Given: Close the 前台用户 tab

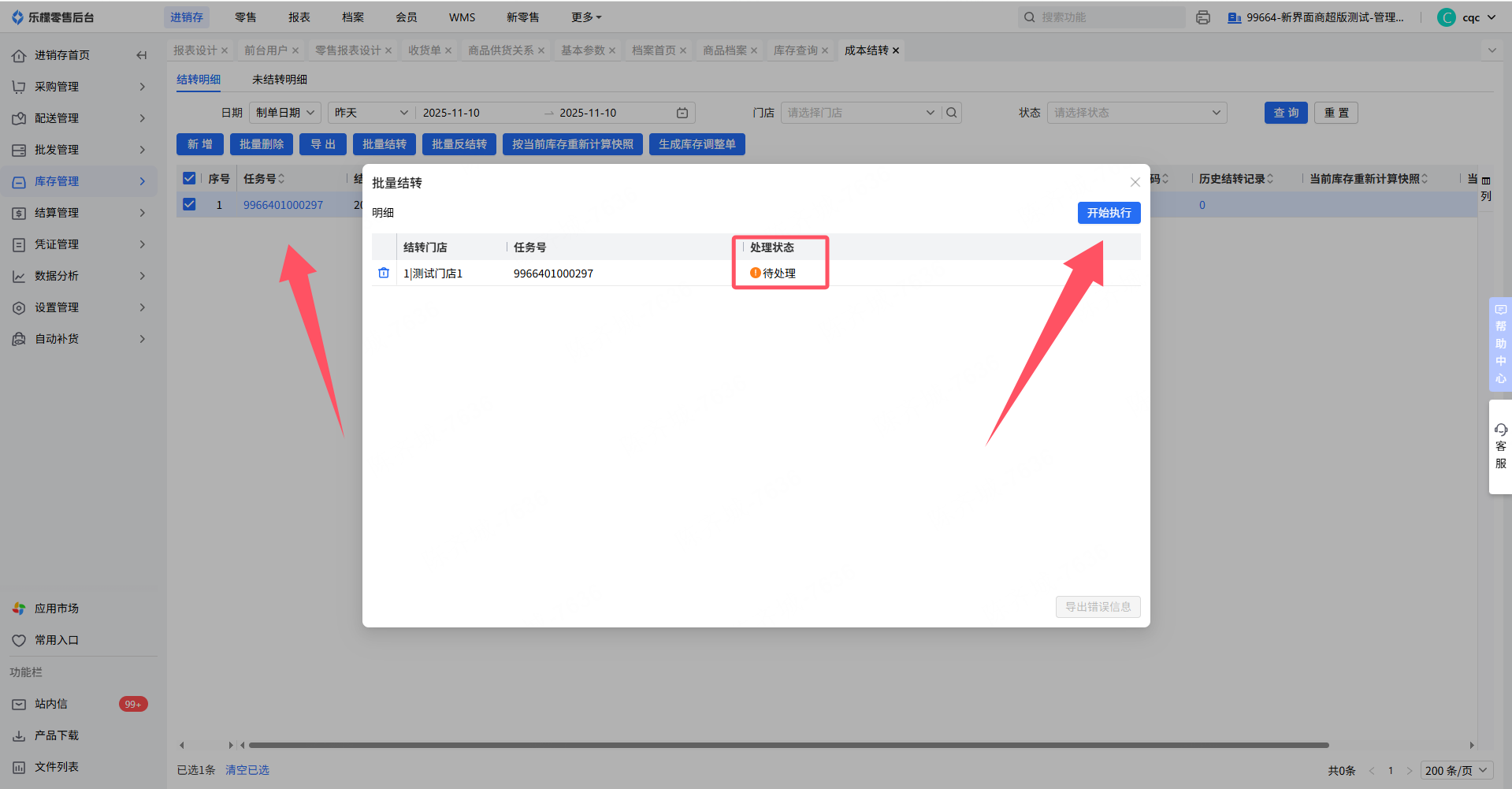Looking at the screenshot, I should [x=295, y=50].
